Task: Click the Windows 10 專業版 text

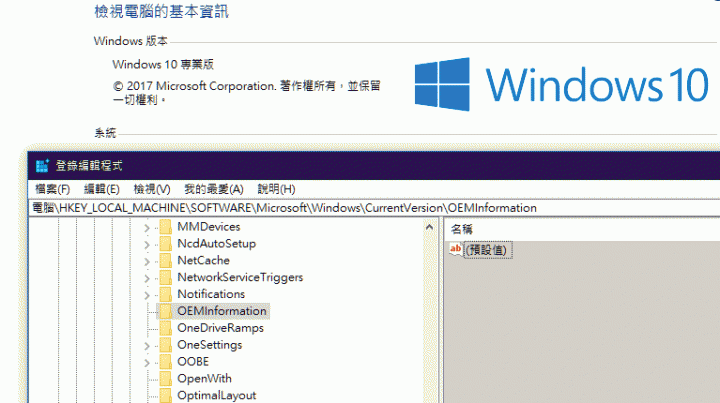Action: (x=163, y=64)
